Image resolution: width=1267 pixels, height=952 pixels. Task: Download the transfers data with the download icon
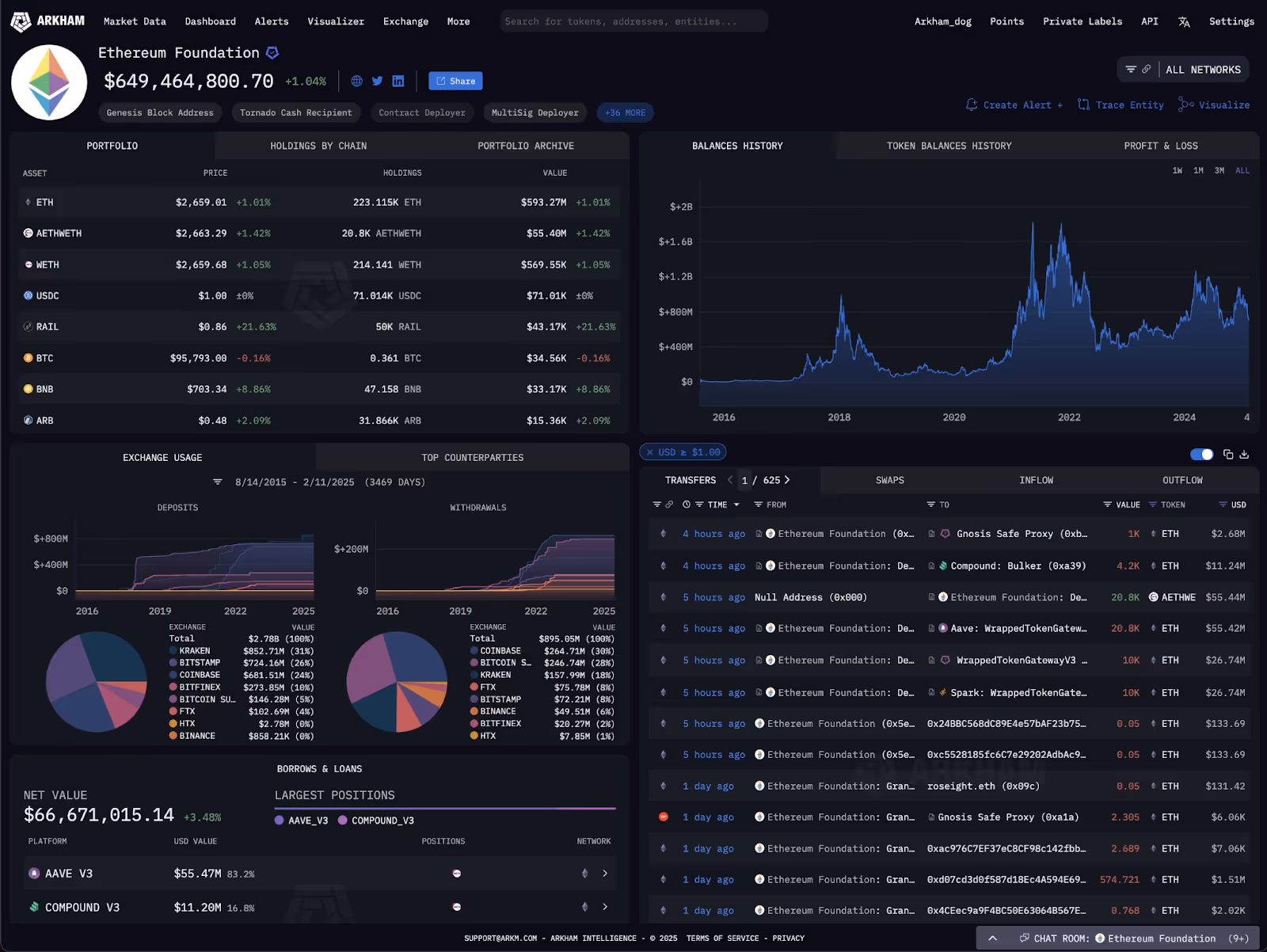coord(1244,454)
